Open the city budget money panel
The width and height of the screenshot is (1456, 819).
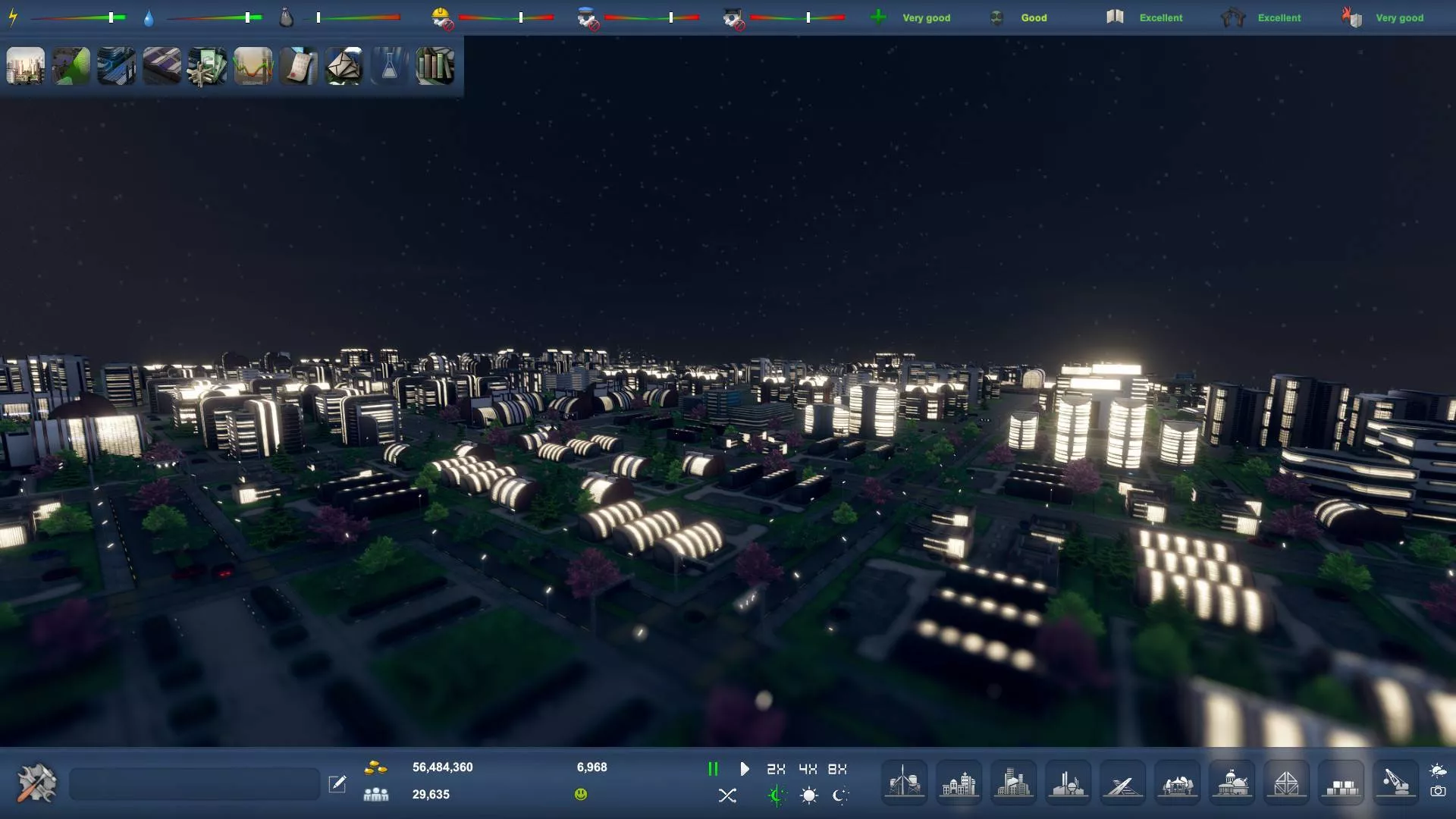[x=207, y=66]
